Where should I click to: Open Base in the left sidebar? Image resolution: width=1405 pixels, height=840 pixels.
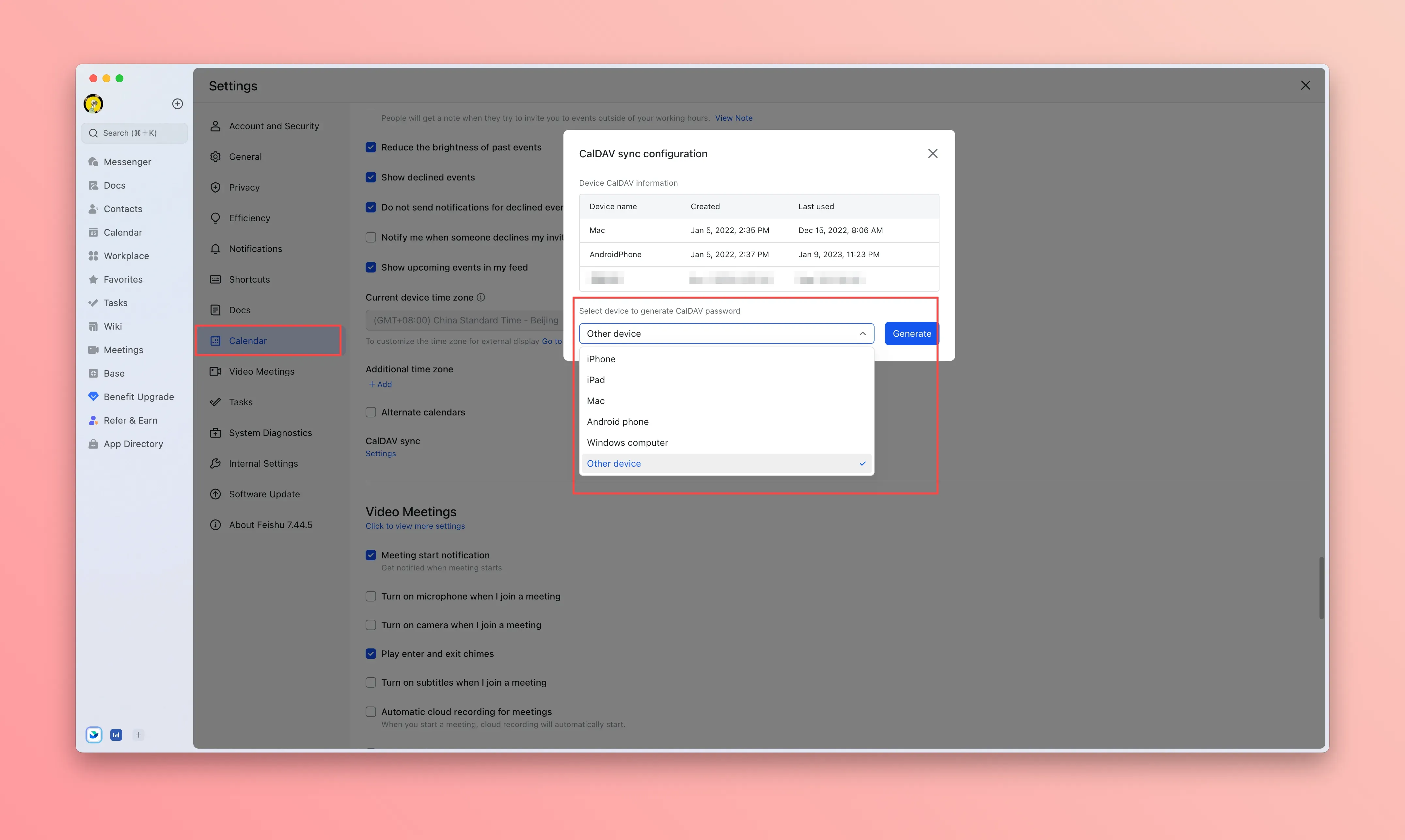(x=114, y=373)
